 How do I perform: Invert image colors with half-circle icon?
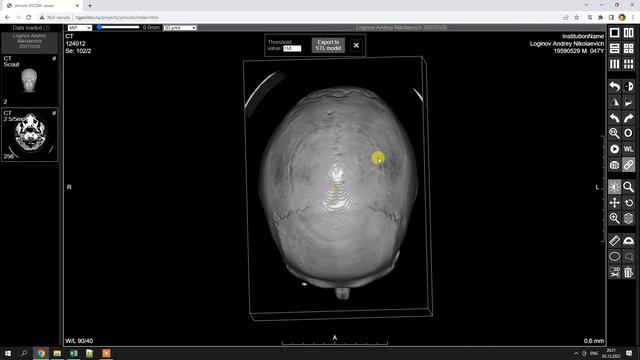629,87
